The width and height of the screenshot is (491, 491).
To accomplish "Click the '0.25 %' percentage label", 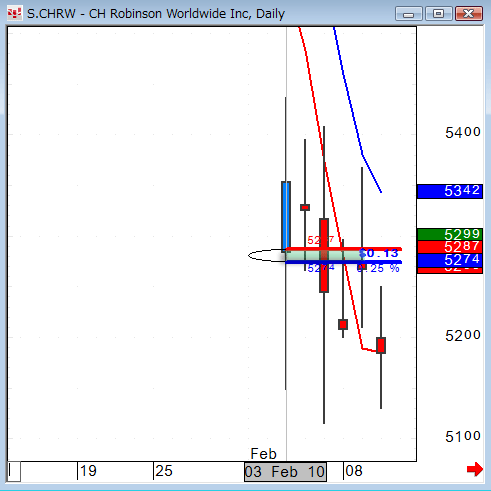I will (x=378, y=269).
